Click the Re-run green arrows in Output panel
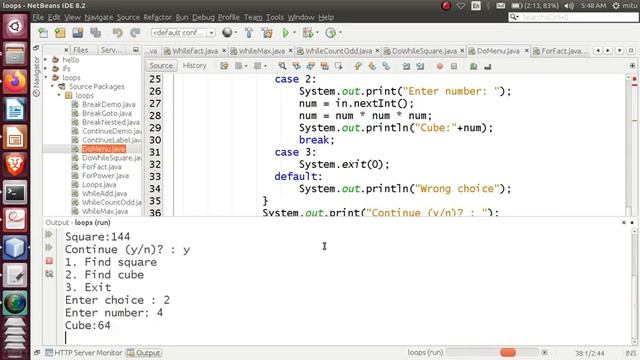Image resolution: width=640 pixels, height=360 pixels. coord(49,234)
